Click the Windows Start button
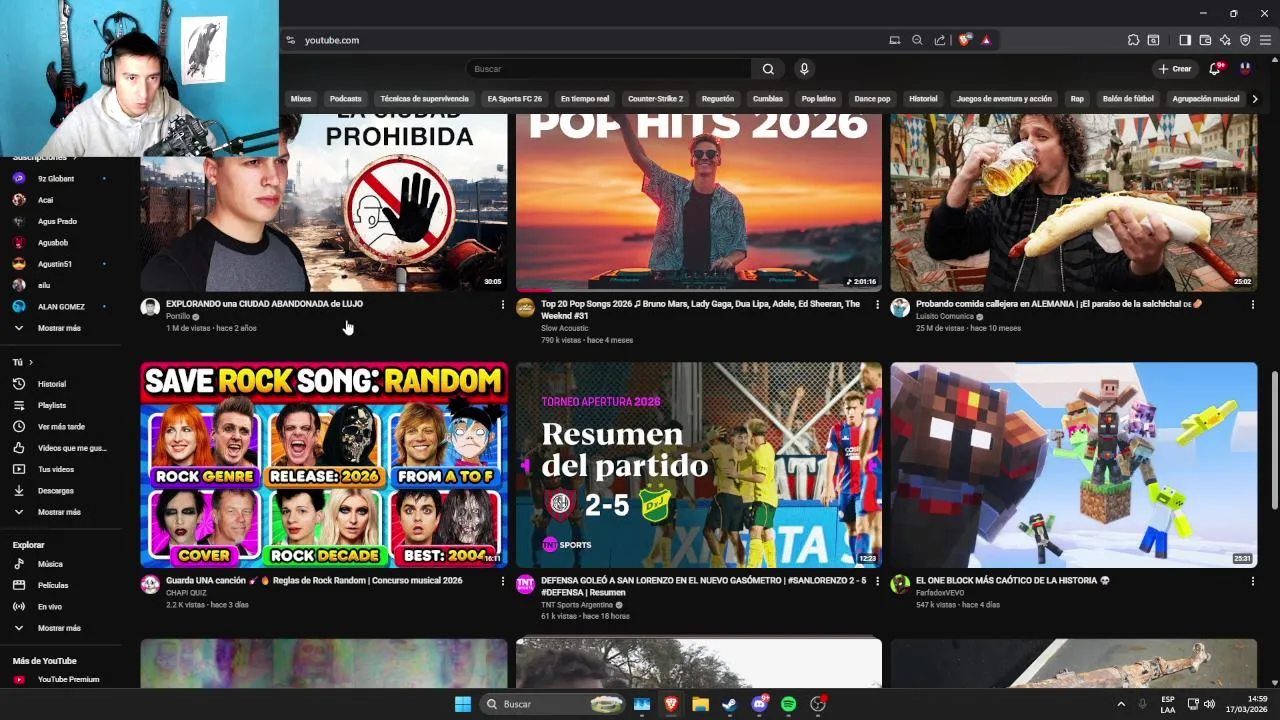Screen dimensions: 1280x720 coord(463,704)
